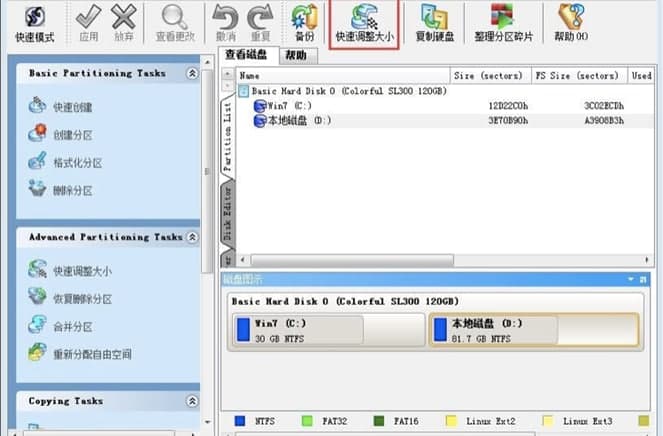Click the Basic Hard Disk 0 tree icon
663x436 pixels.
point(244,91)
